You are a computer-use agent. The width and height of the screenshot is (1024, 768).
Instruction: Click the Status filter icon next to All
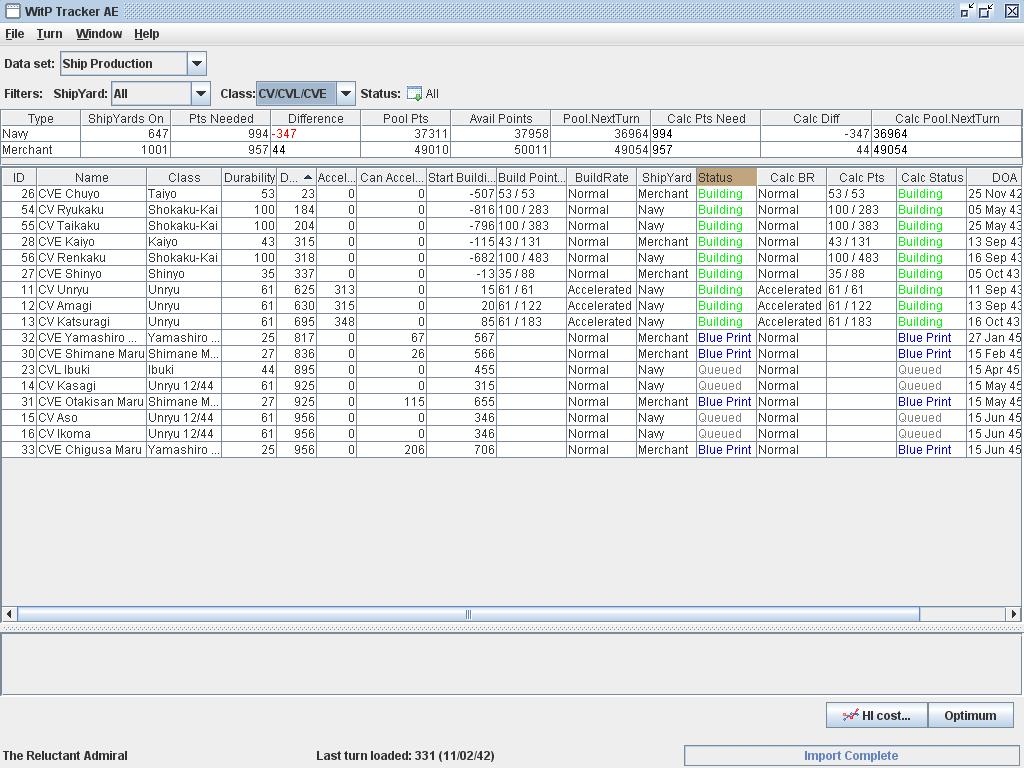point(414,94)
